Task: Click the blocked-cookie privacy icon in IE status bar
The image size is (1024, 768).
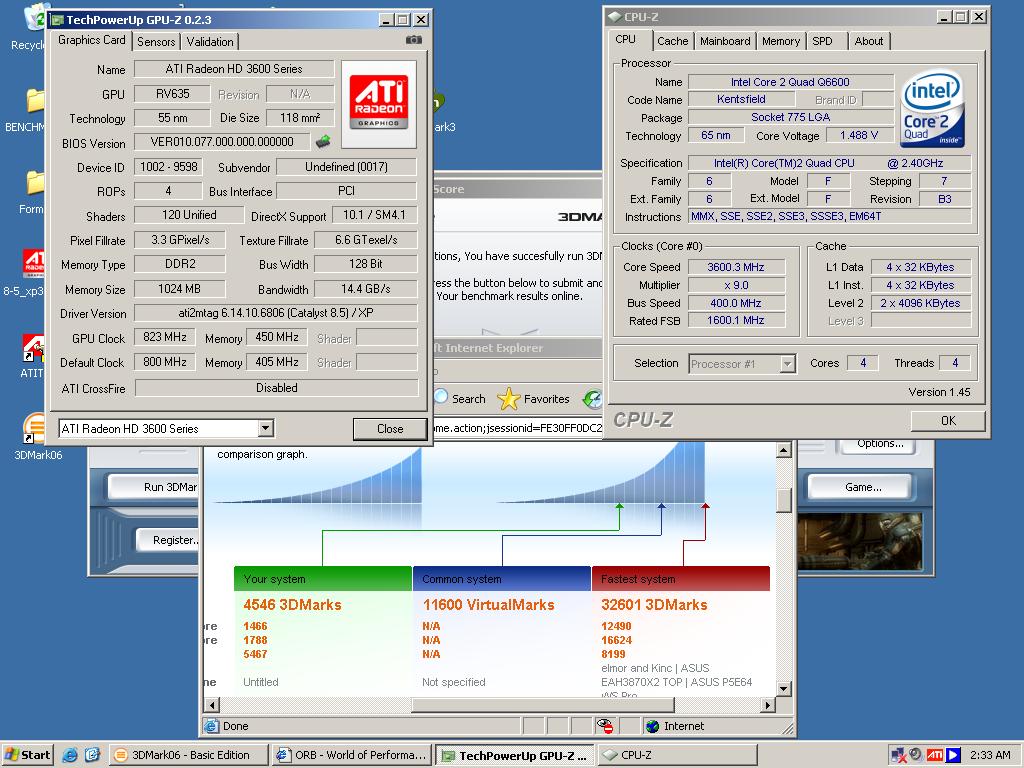Action: click(x=605, y=726)
